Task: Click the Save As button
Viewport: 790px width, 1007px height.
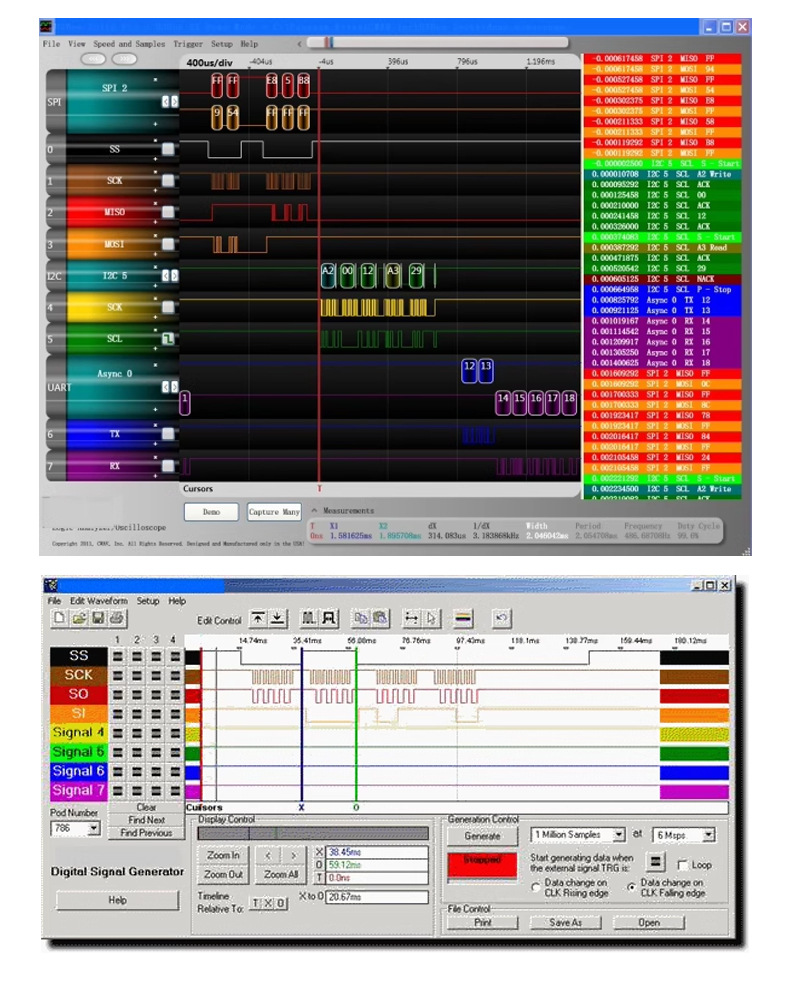Action: pos(566,922)
